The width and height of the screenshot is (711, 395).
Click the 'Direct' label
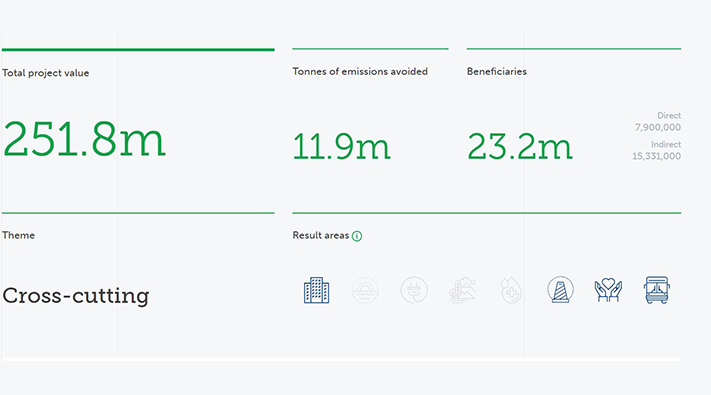(669, 116)
